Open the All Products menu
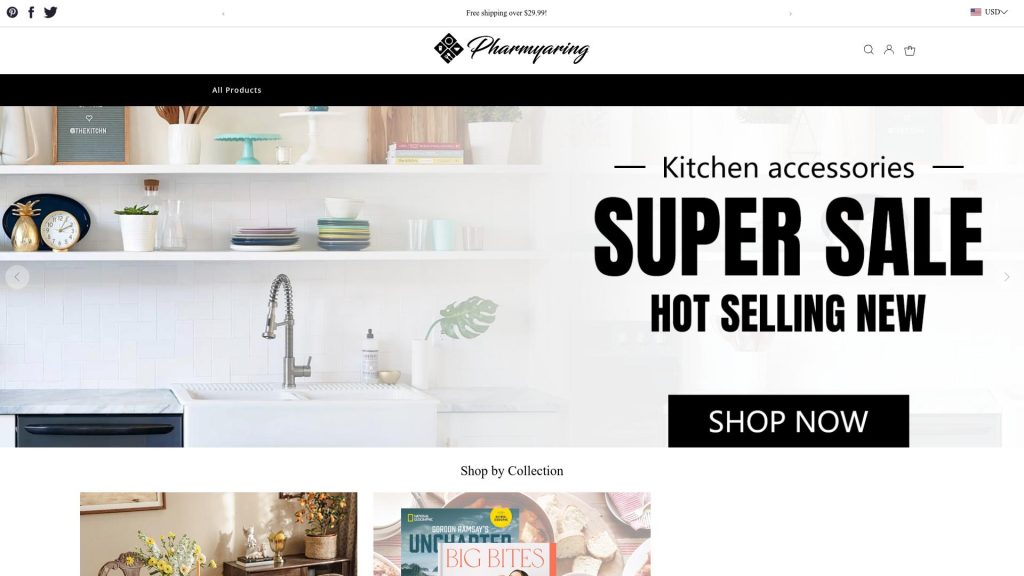 [236, 90]
